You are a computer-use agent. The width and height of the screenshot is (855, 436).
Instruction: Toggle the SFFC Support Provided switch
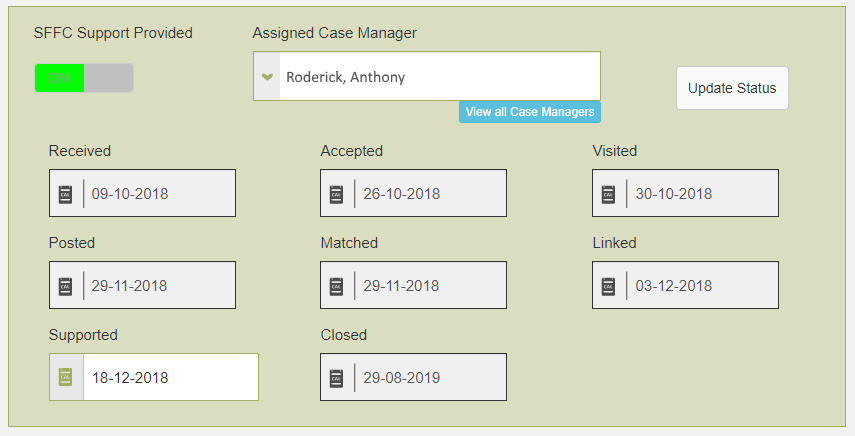[x=84, y=78]
